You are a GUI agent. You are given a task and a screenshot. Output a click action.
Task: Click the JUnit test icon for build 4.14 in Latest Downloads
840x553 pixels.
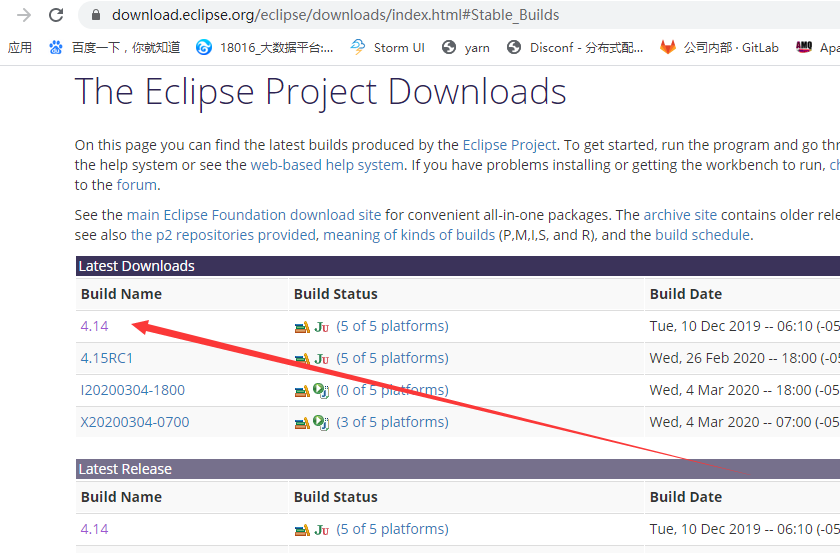(321, 327)
